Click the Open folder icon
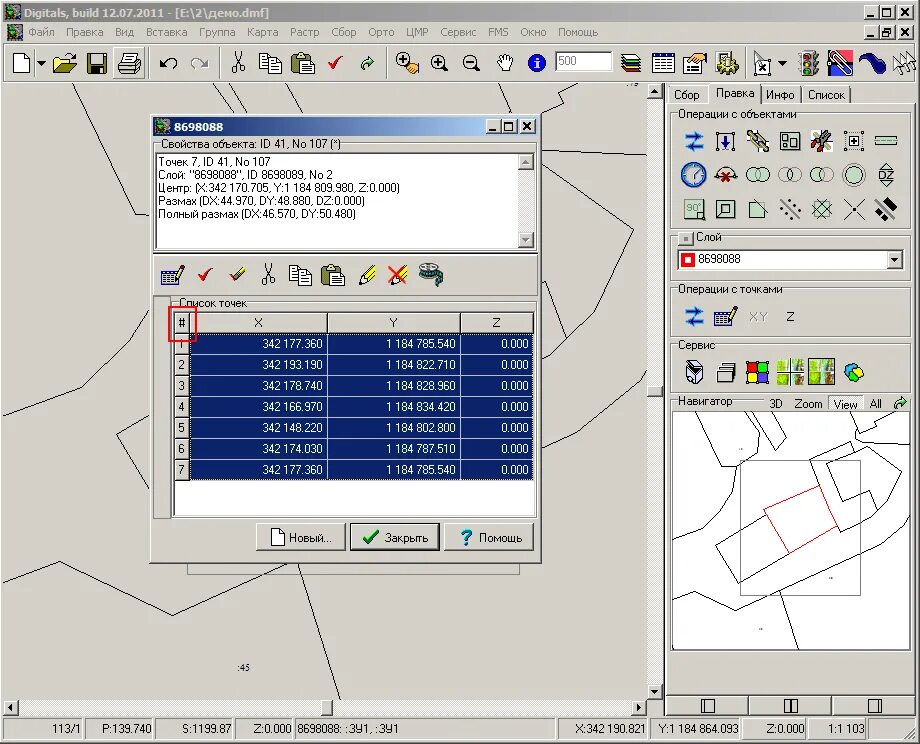This screenshot has width=920, height=744. (65, 63)
